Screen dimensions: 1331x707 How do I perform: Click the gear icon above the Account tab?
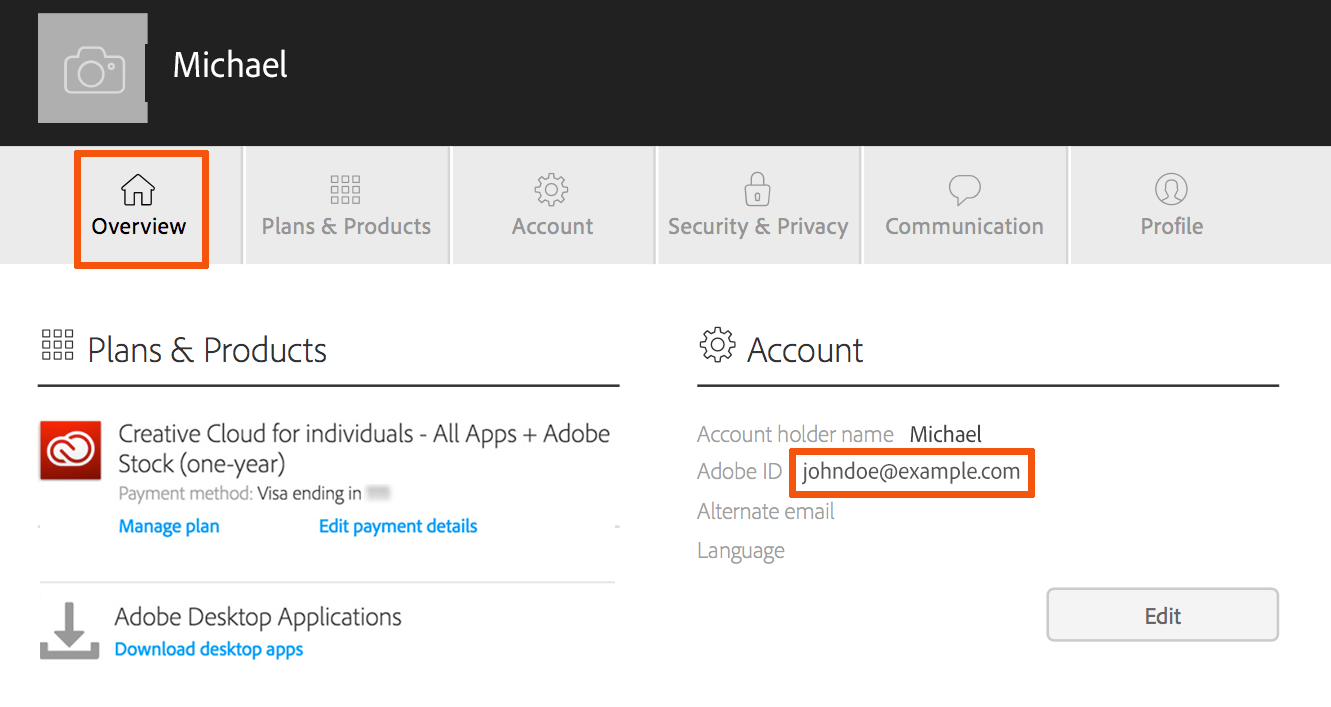[551, 189]
